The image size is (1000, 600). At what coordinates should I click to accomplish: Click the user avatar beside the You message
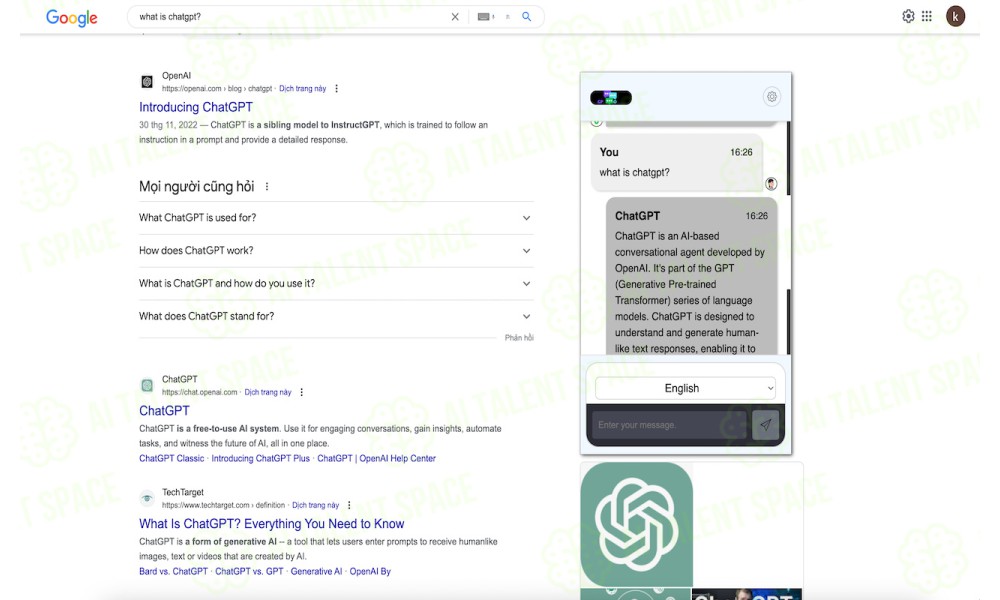click(x=771, y=184)
